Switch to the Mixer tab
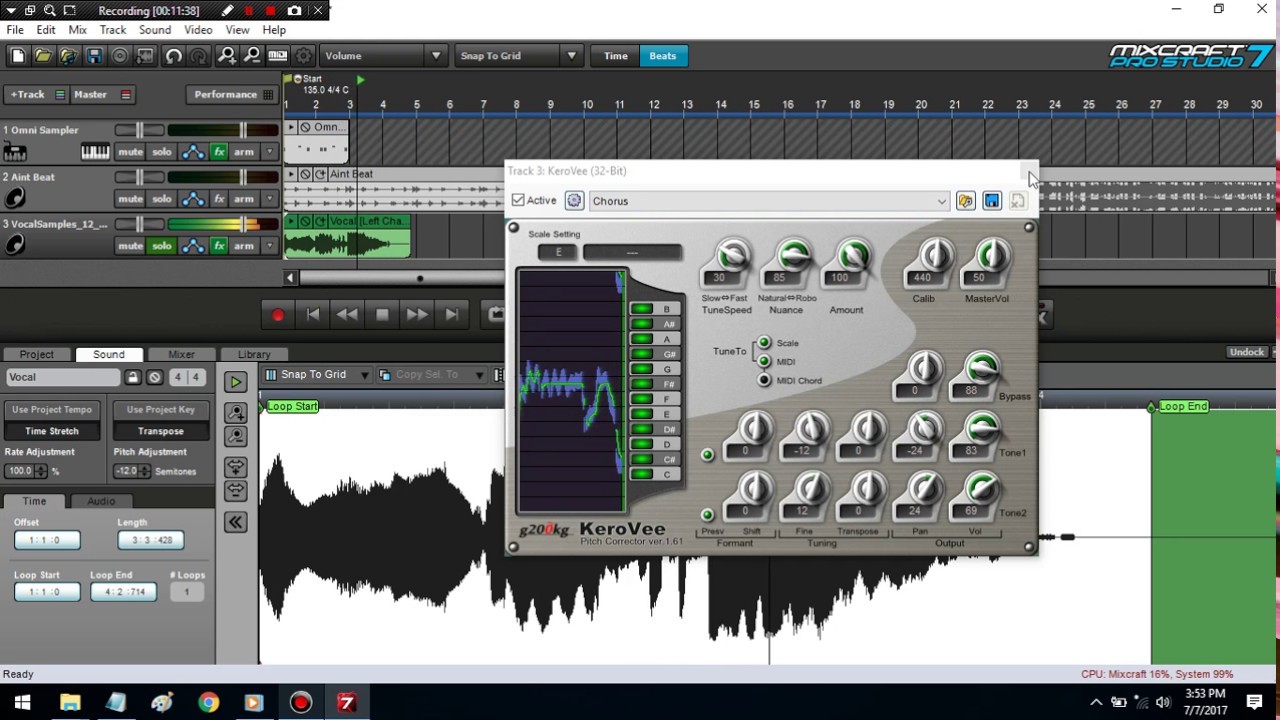 tap(181, 354)
